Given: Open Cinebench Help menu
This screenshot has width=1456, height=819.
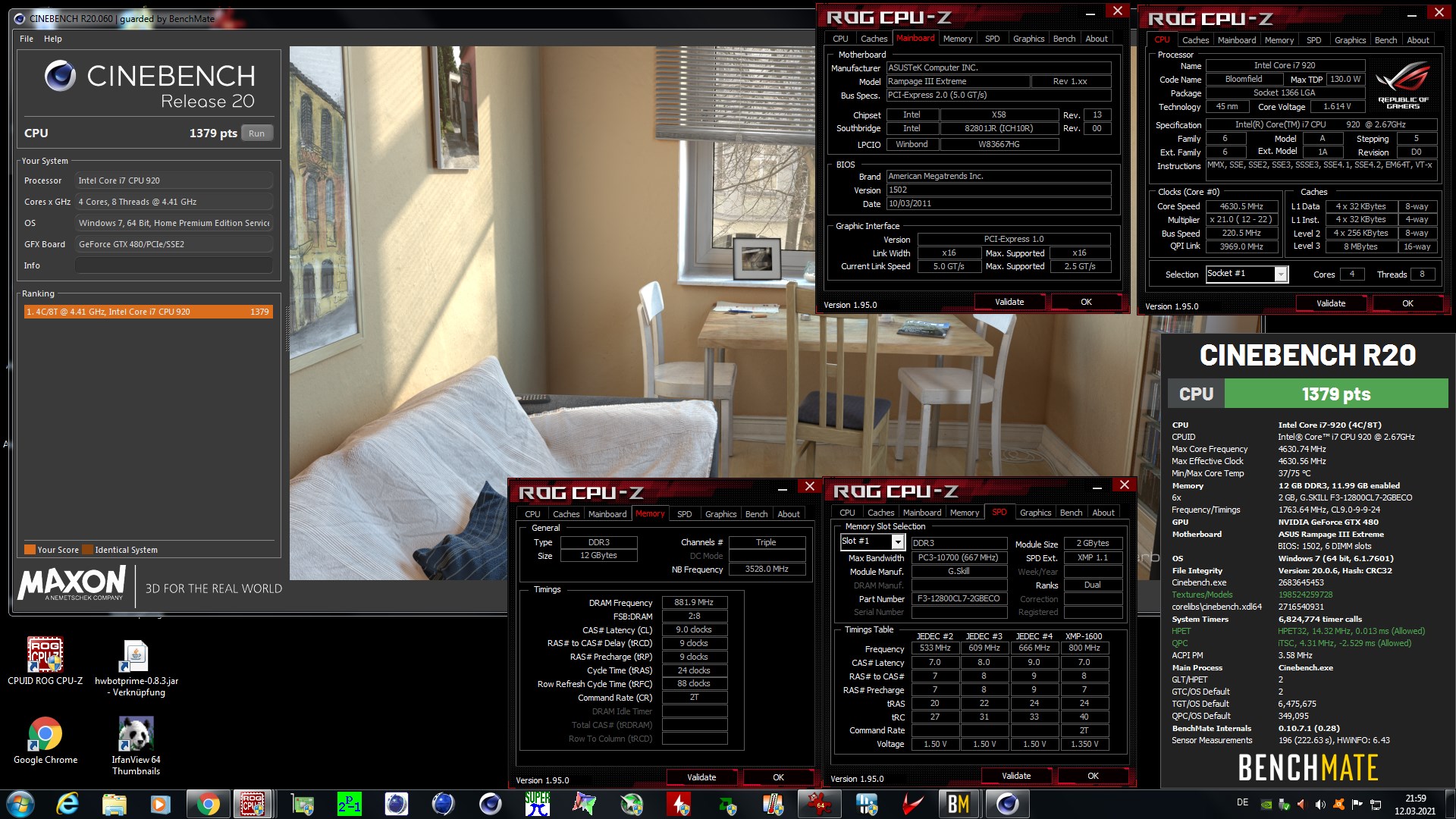Looking at the screenshot, I should [53, 39].
